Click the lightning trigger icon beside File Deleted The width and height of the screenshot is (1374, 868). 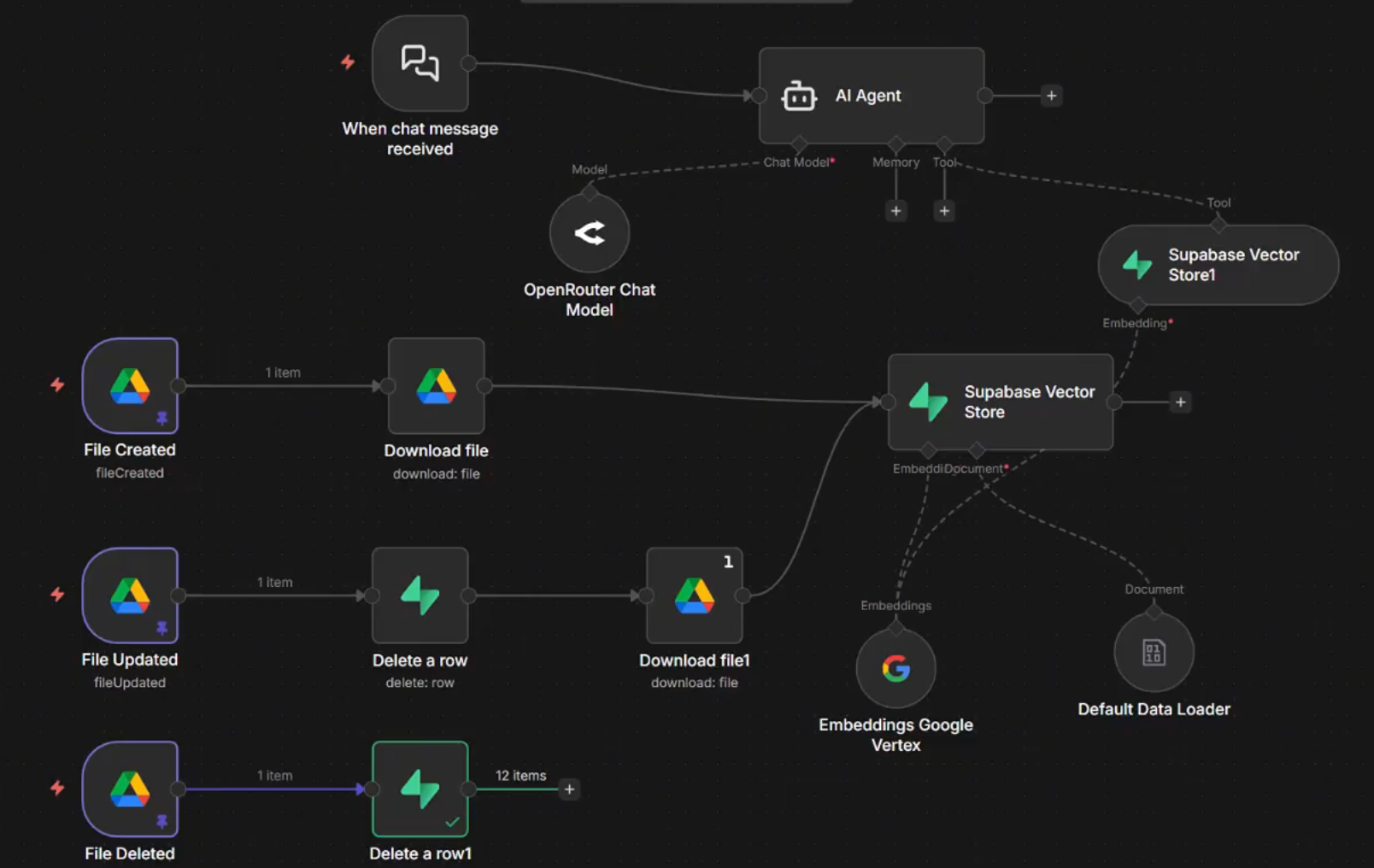coord(57,788)
